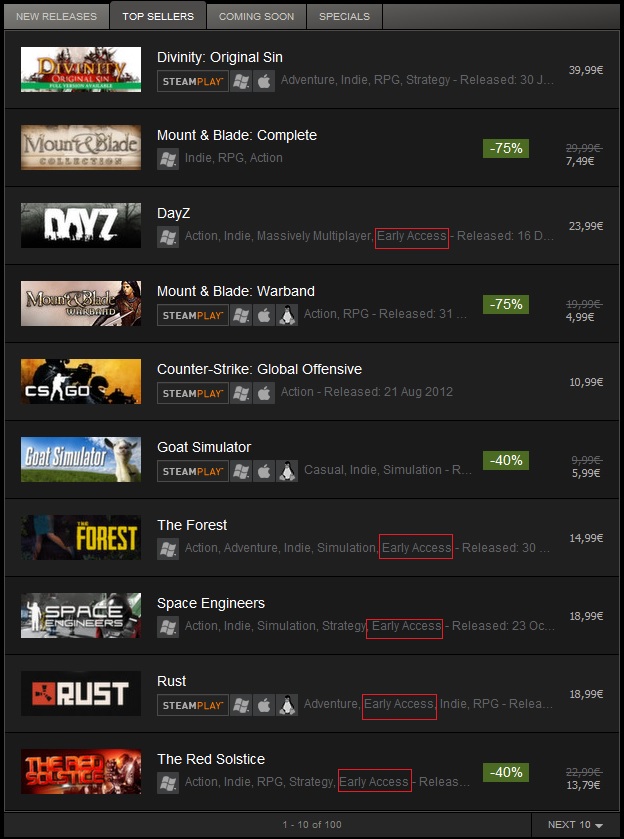
Task: Click Linux penguin icon on Goat Simulator row
Action: coord(287,471)
